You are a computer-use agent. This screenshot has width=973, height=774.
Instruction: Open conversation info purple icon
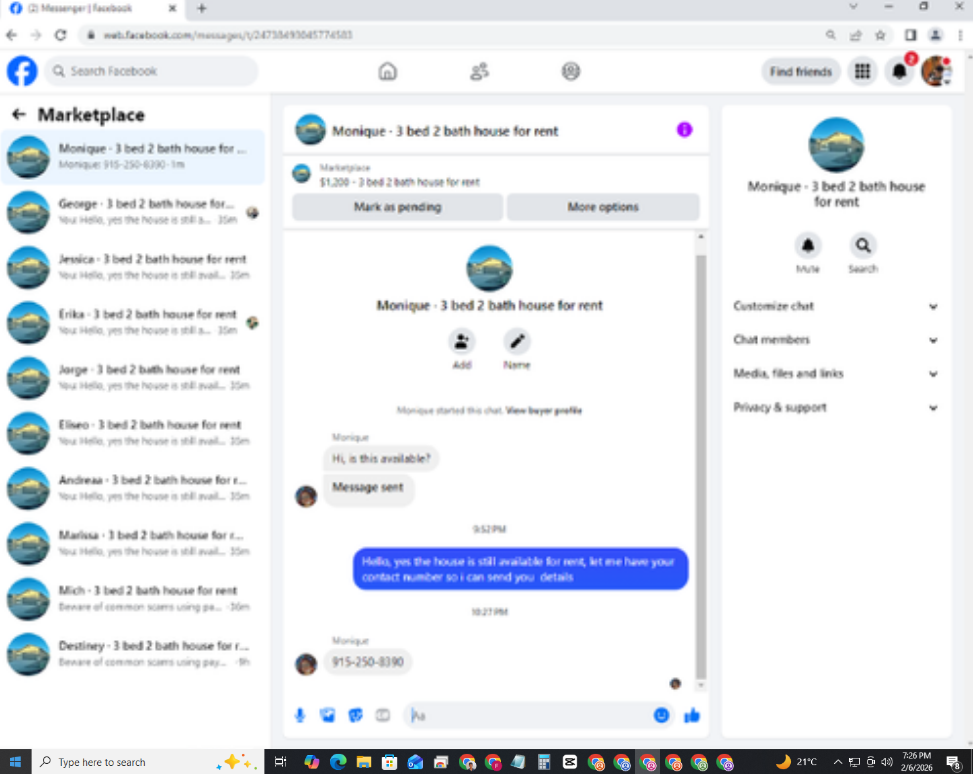684,130
